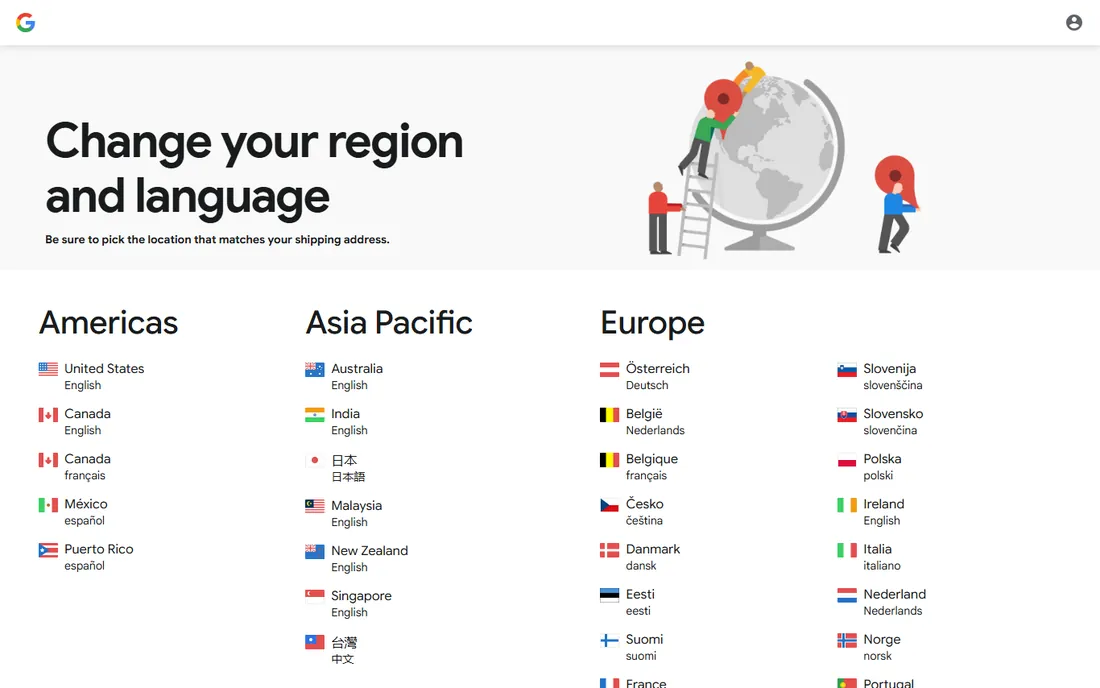Image resolution: width=1100 pixels, height=688 pixels.
Task: Click the Suomi flag icon
Action: click(610, 640)
